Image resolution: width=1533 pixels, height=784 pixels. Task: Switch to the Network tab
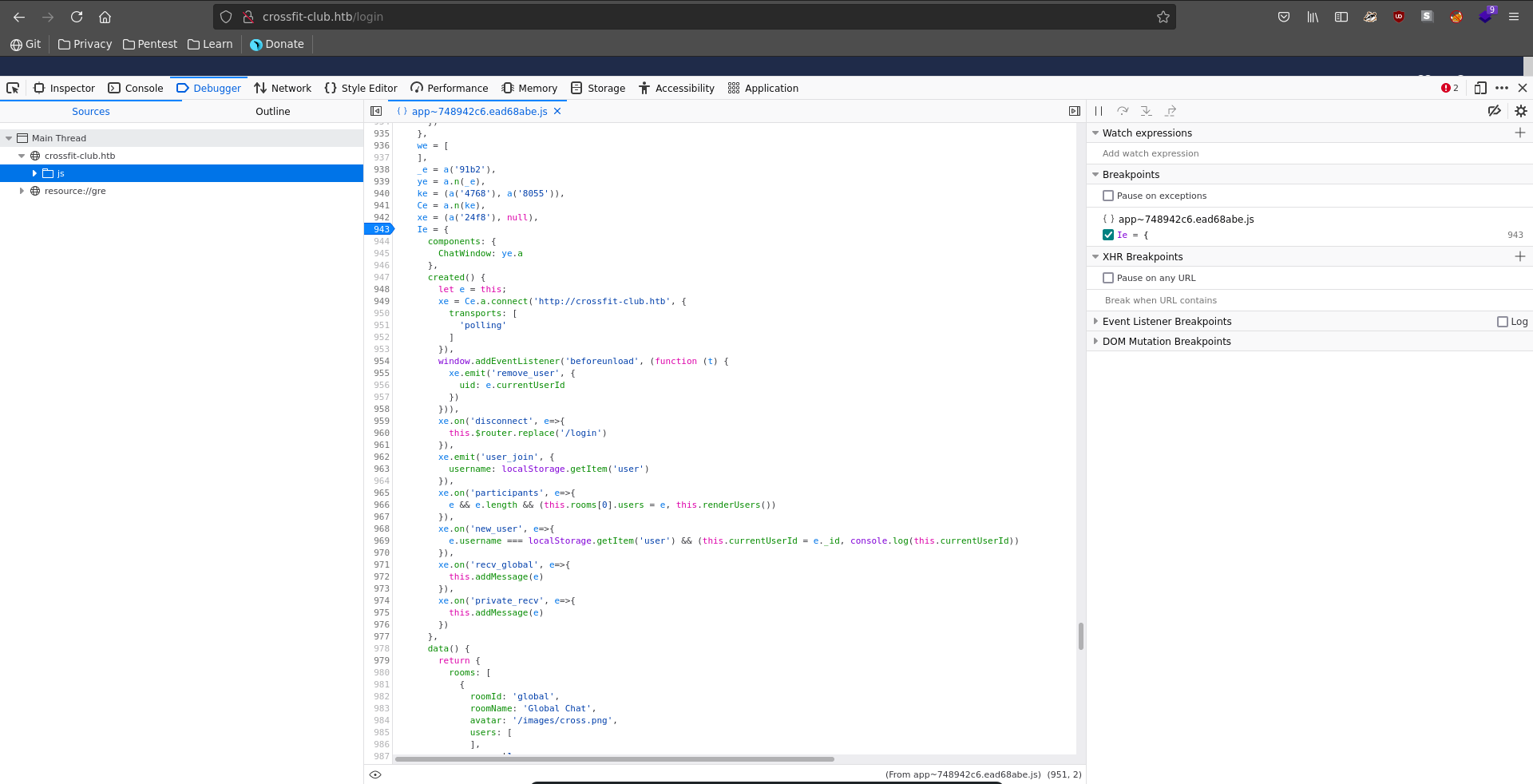point(283,88)
